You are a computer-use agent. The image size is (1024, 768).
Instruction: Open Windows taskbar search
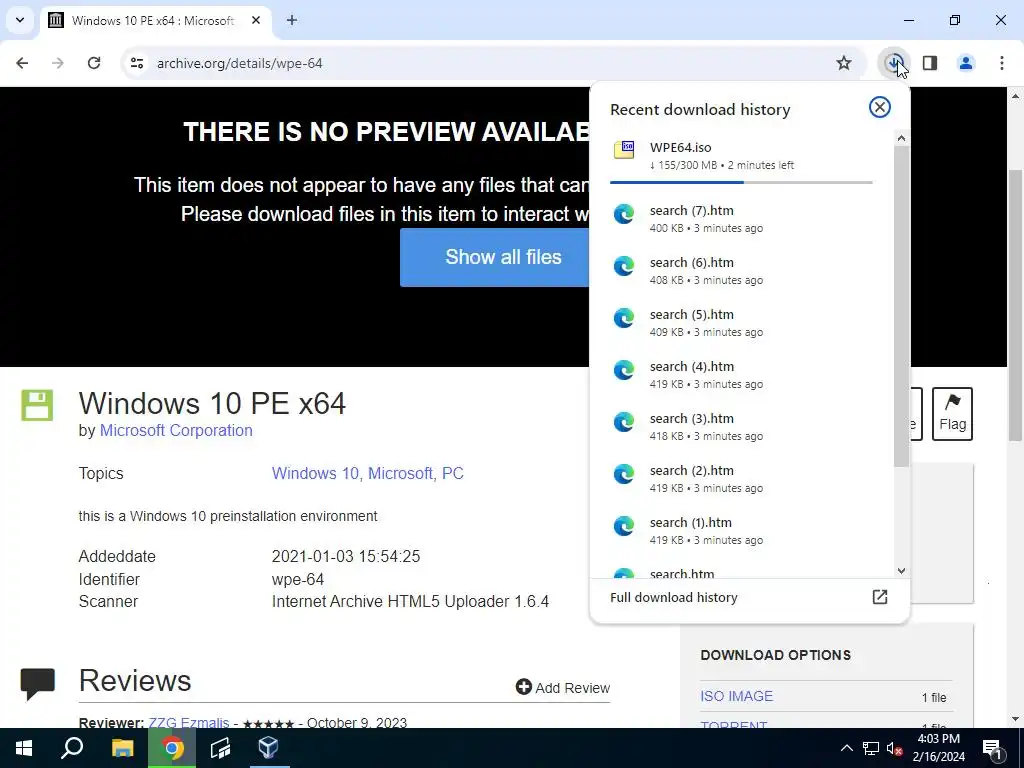coord(72,748)
